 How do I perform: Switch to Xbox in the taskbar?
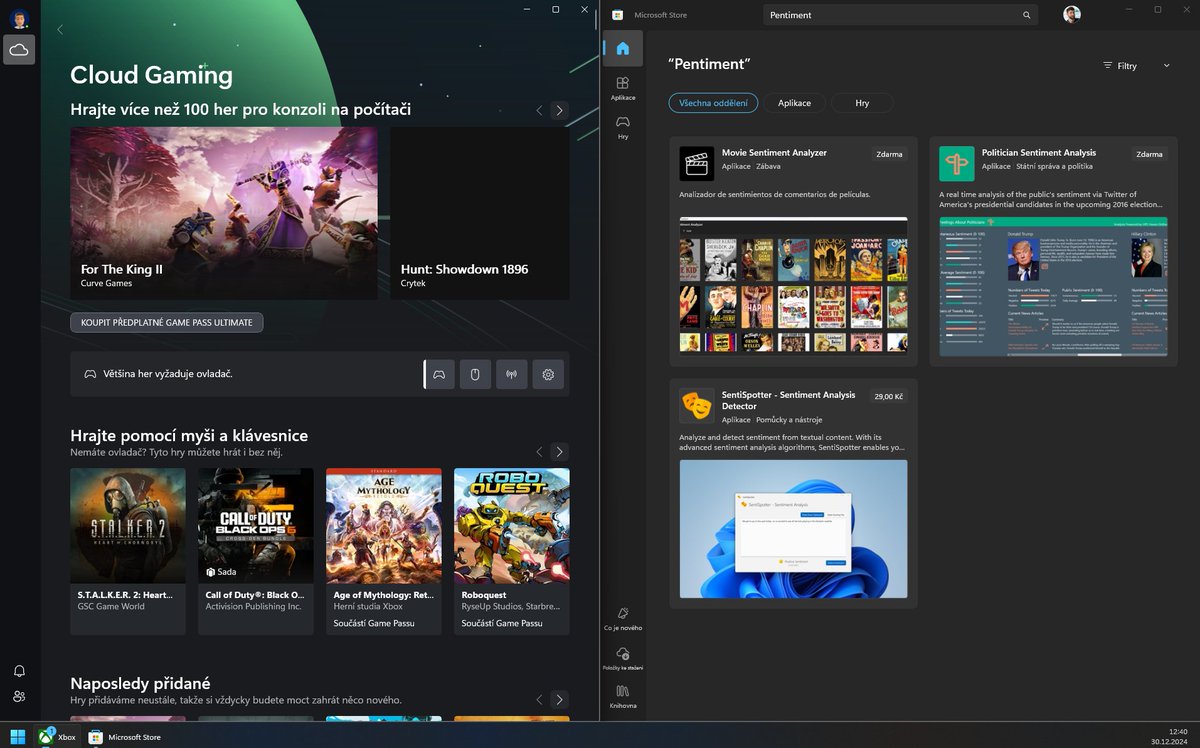pyautogui.click(x=58, y=737)
